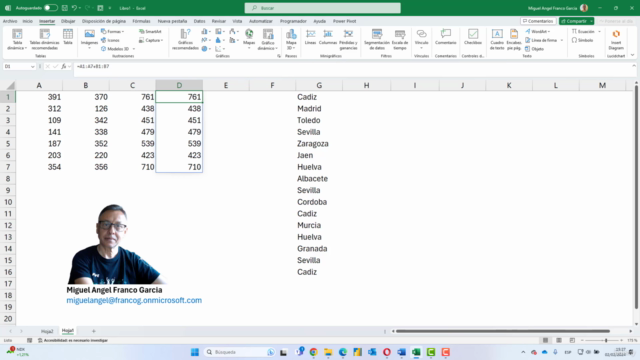The image size is (640, 360).
Task: Expand the Ecuación dropdown
Action: tap(599, 31)
